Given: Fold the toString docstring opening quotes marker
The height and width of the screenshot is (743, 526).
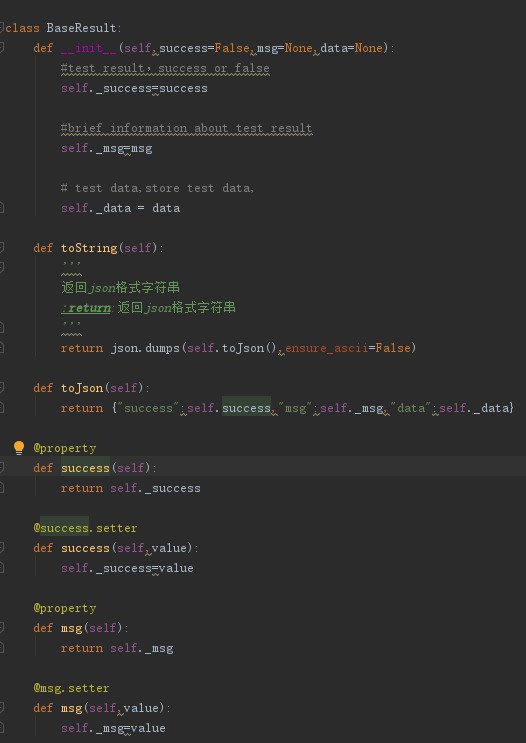Looking at the screenshot, I should 2,268.
